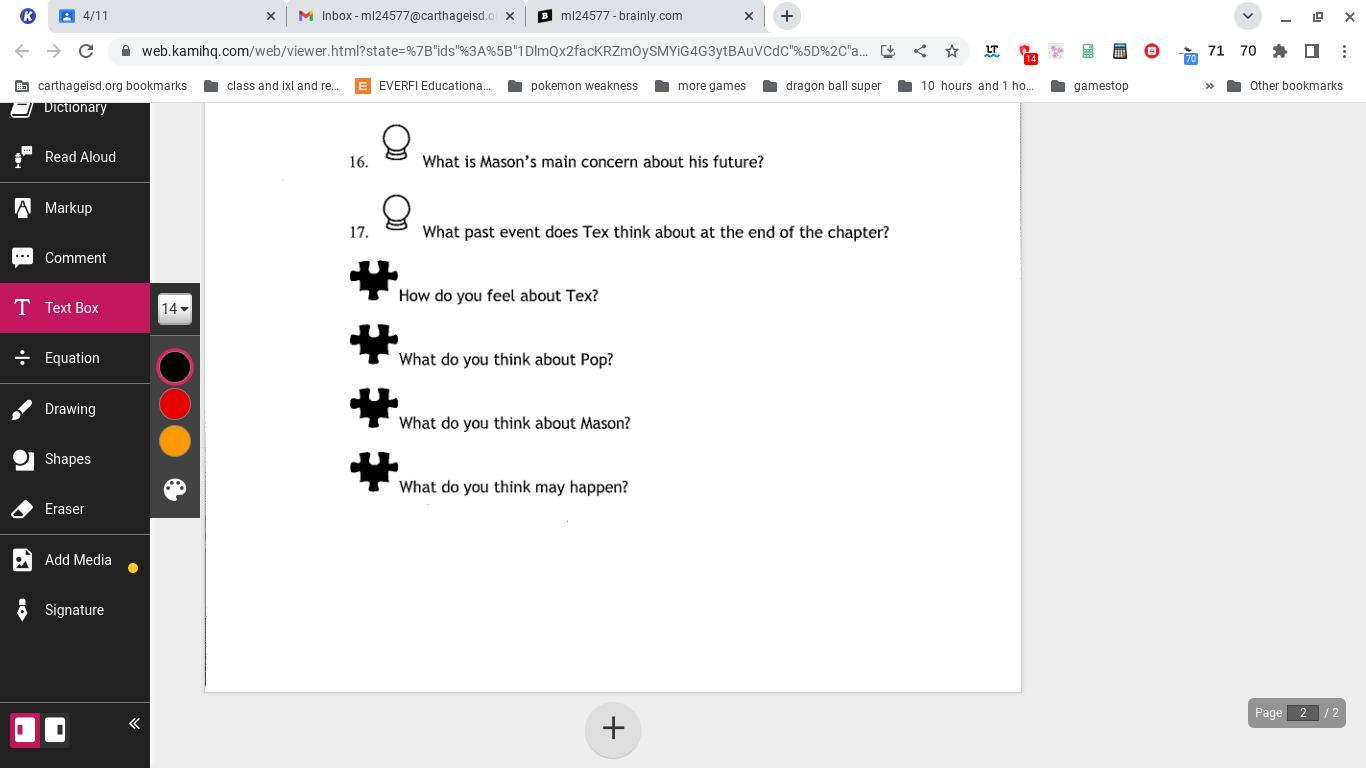
Task: Open the custom color palette icon
Action: coord(175,489)
